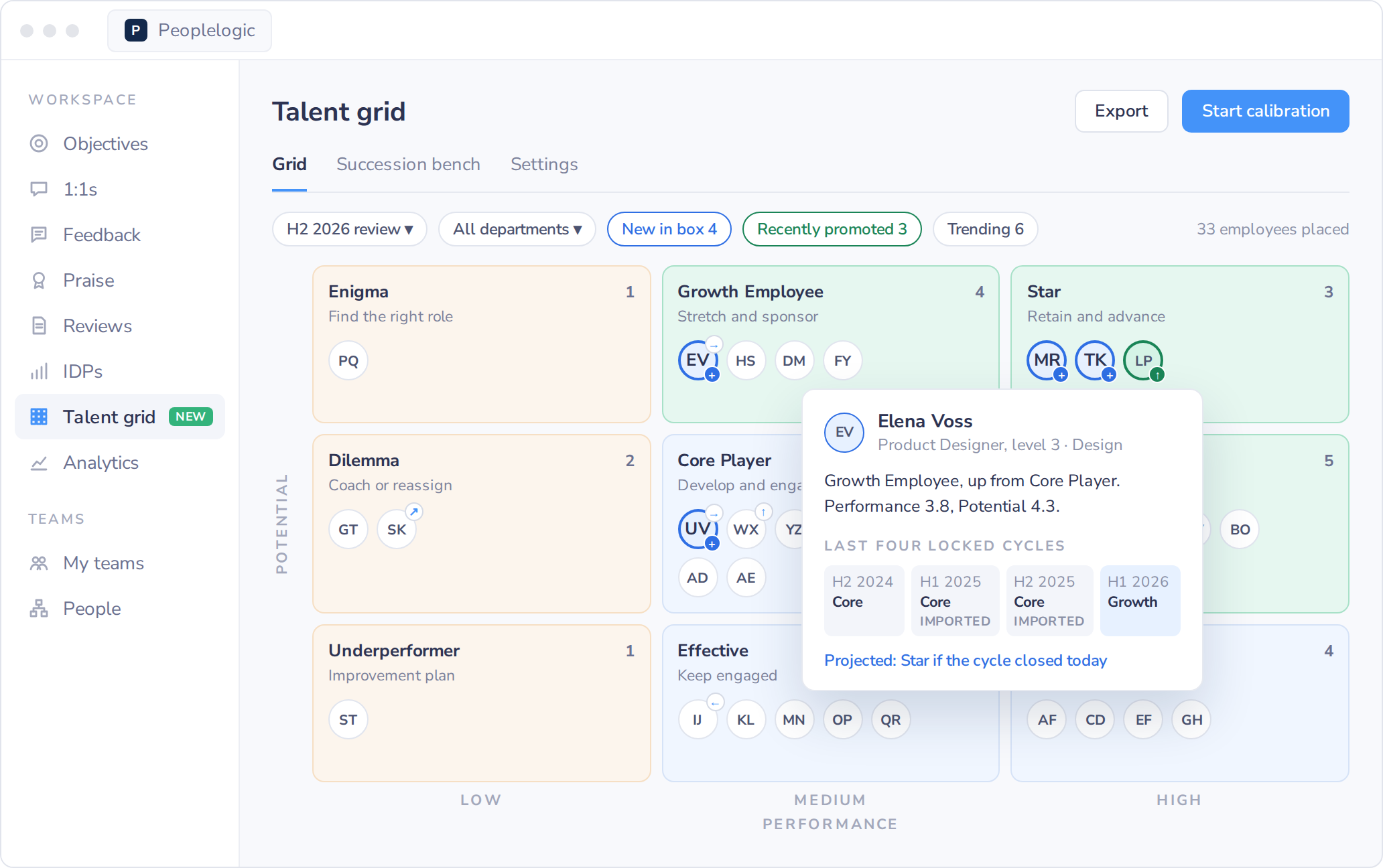The width and height of the screenshot is (1383, 868).
Task: Click the My teams group icon
Action: click(x=39, y=563)
